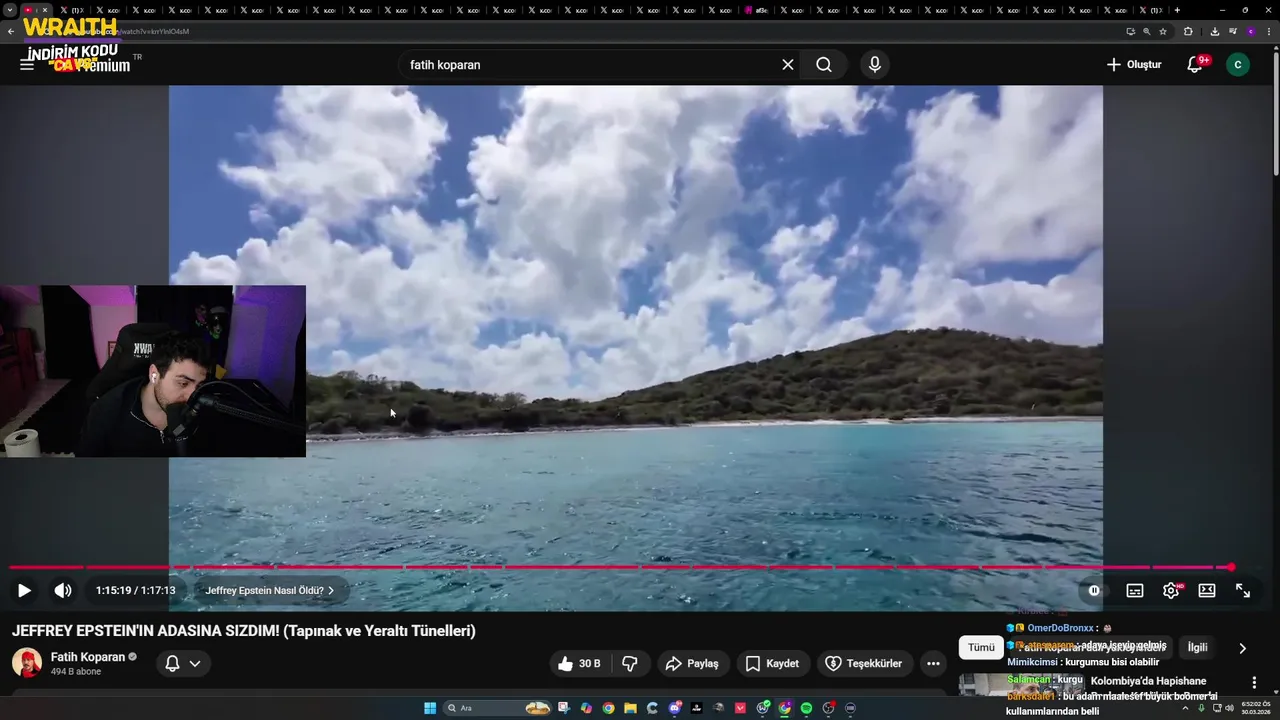Viewport: 1280px width, 720px height.
Task: Open a new browser tab with plus
Action: point(1177,10)
